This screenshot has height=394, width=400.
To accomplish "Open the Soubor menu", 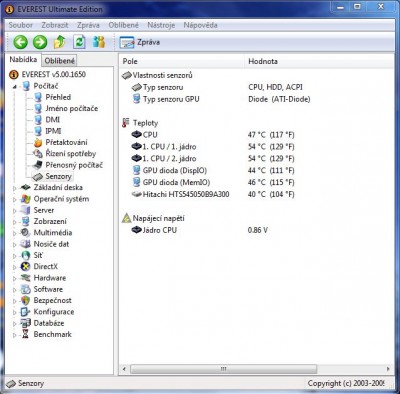I will point(21,25).
